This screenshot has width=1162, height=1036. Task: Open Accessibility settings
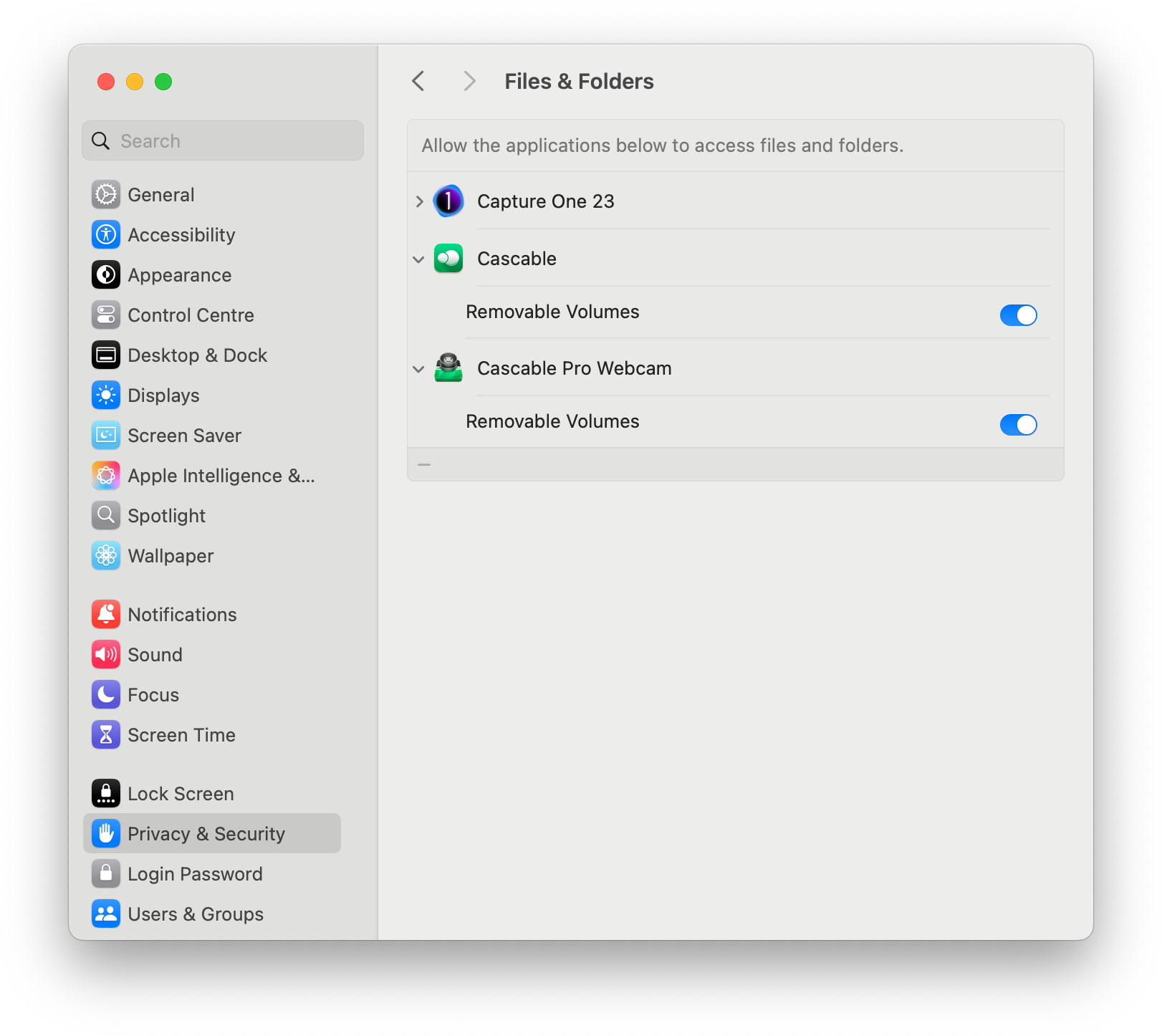click(x=181, y=235)
